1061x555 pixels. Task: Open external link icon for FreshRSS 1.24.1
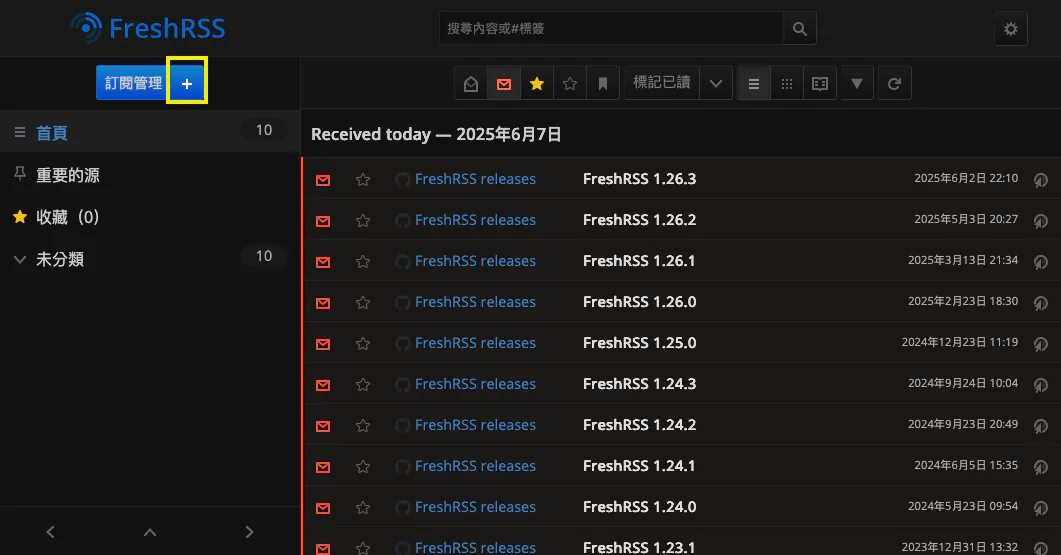tap(1040, 466)
